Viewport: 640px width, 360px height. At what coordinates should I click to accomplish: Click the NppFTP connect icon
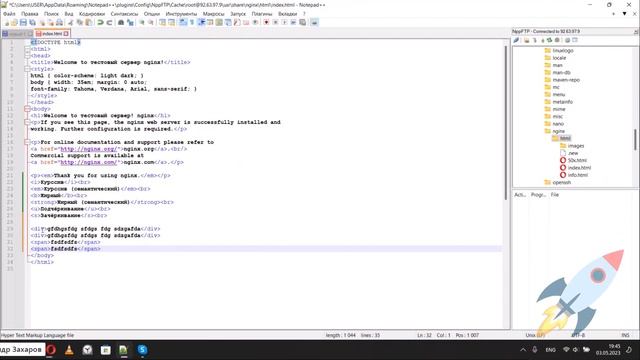click(516, 40)
